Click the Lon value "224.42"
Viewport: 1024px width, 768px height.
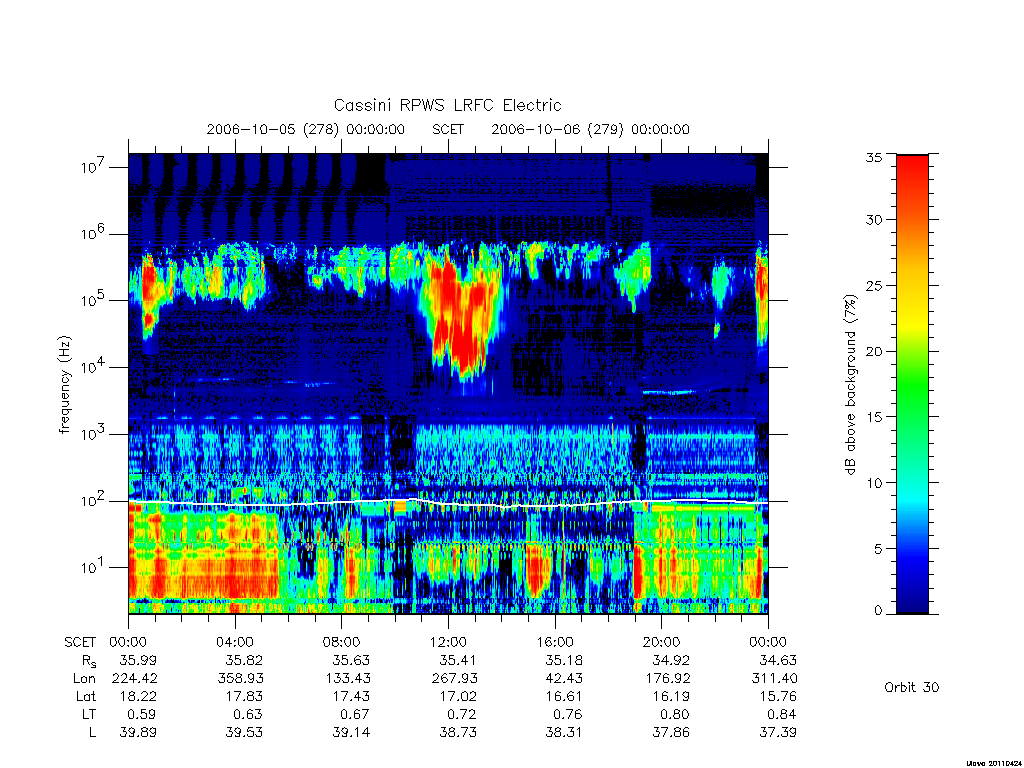[135, 679]
